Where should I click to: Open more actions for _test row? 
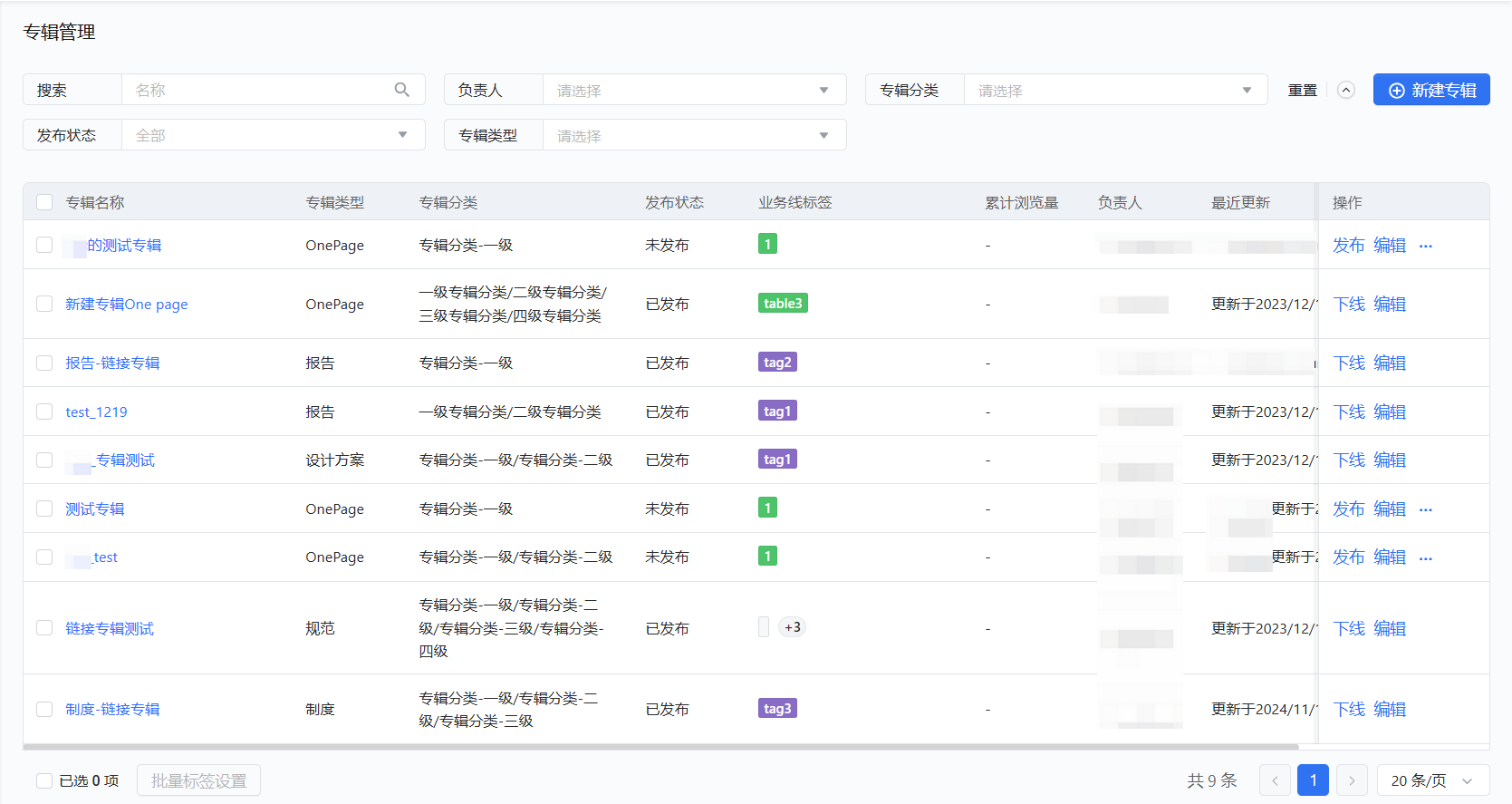click(x=1426, y=558)
